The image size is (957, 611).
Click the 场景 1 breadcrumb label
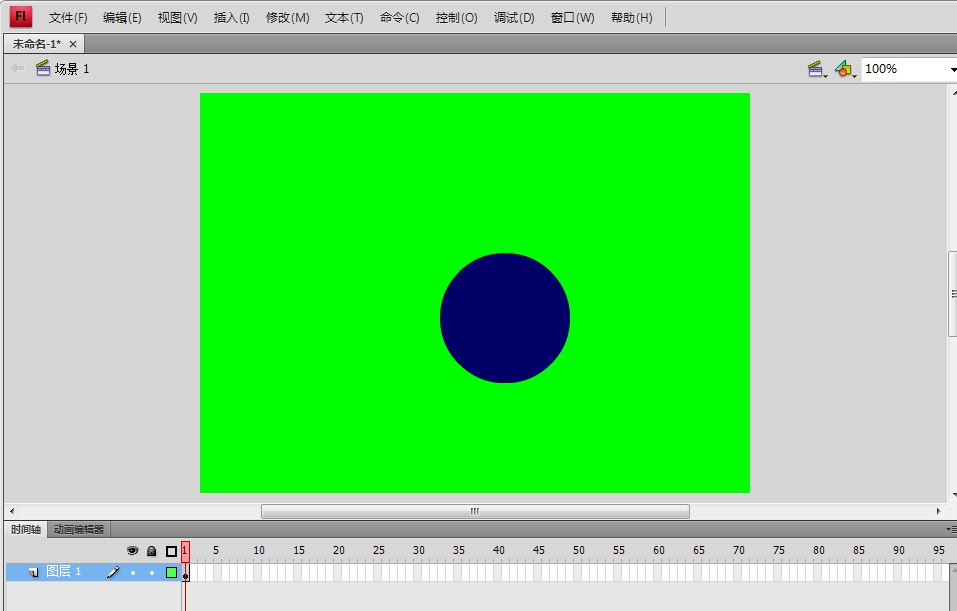point(72,69)
